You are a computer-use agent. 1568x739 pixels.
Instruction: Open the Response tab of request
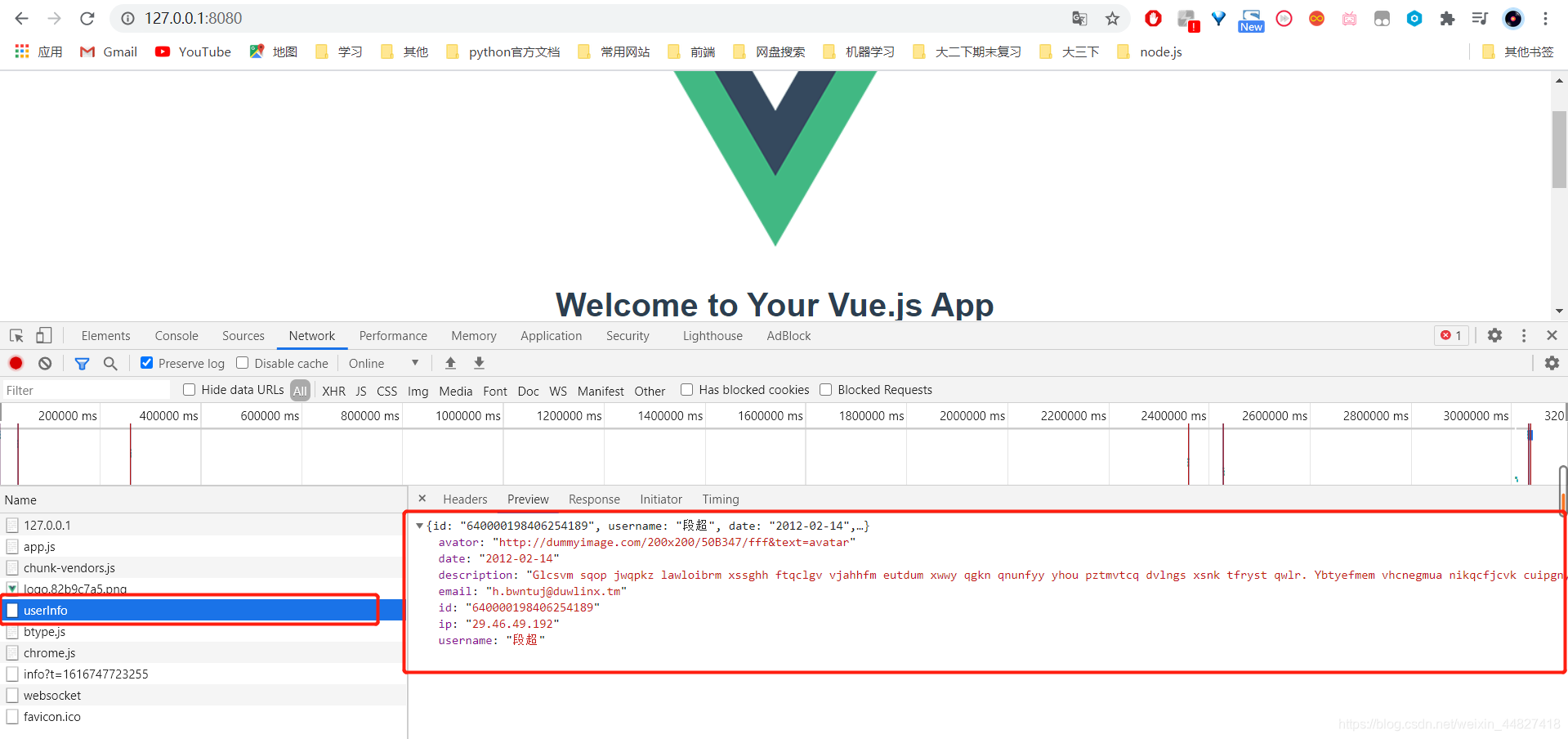pyautogui.click(x=594, y=499)
